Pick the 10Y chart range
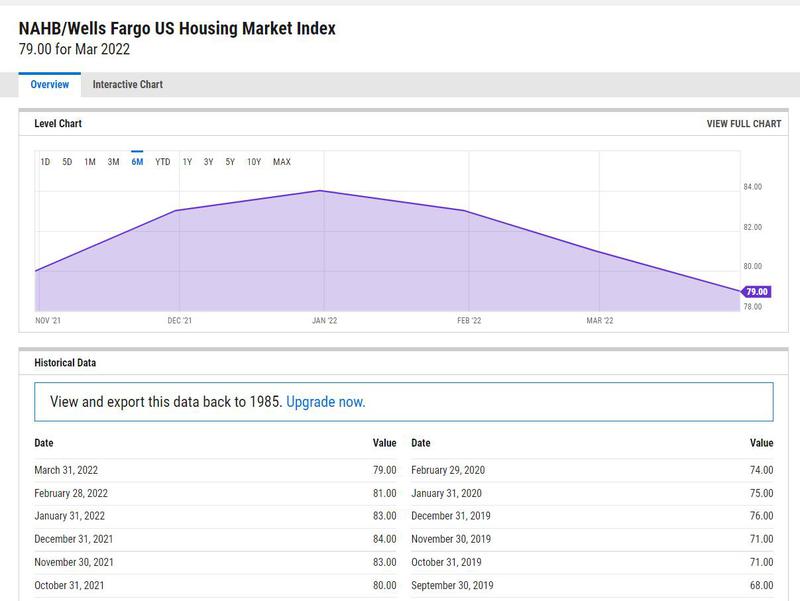 [x=254, y=162]
